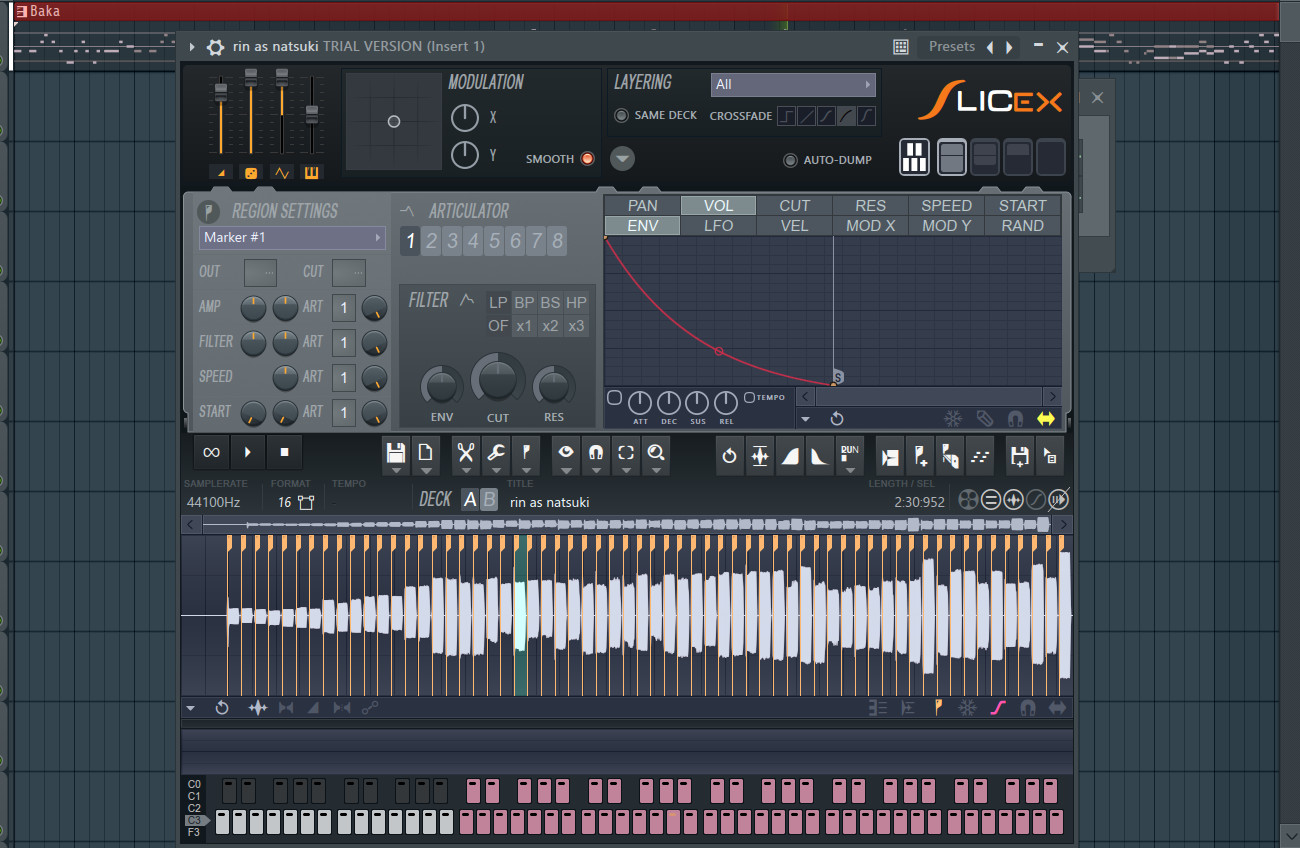Click the loop (infinity) playback button
The width and height of the screenshot is (1300, 848).
pyautogui.click(x=211, y=452)
